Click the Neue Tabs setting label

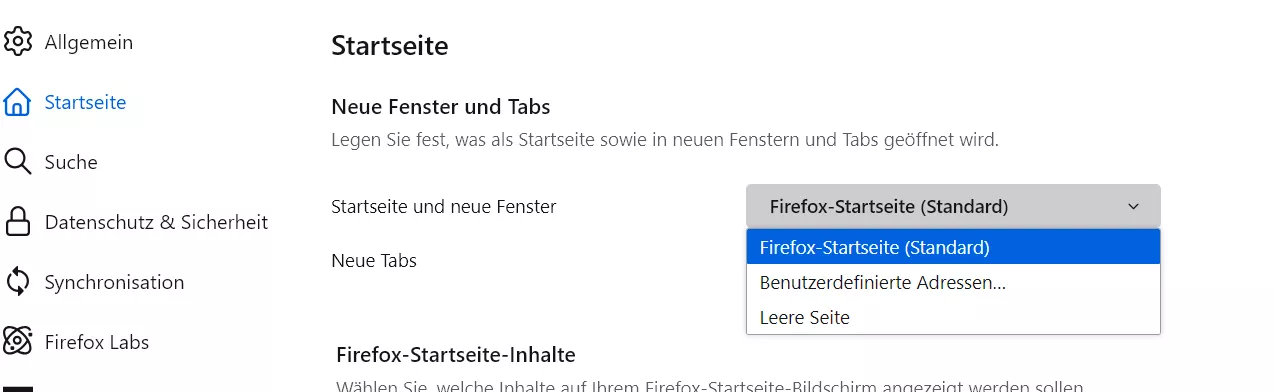tap(374, 261)
